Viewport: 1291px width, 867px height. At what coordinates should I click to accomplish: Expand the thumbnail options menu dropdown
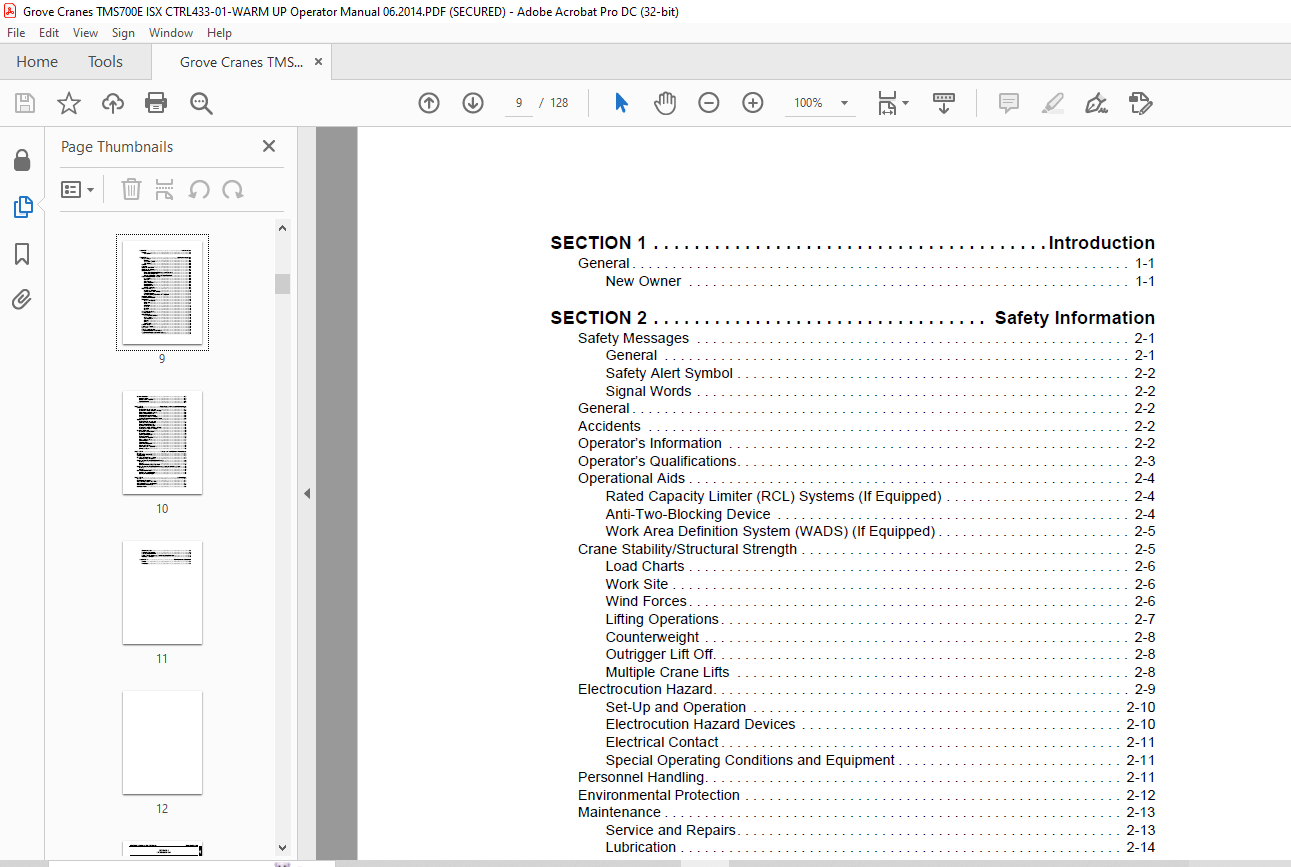[x=78, y=189]
